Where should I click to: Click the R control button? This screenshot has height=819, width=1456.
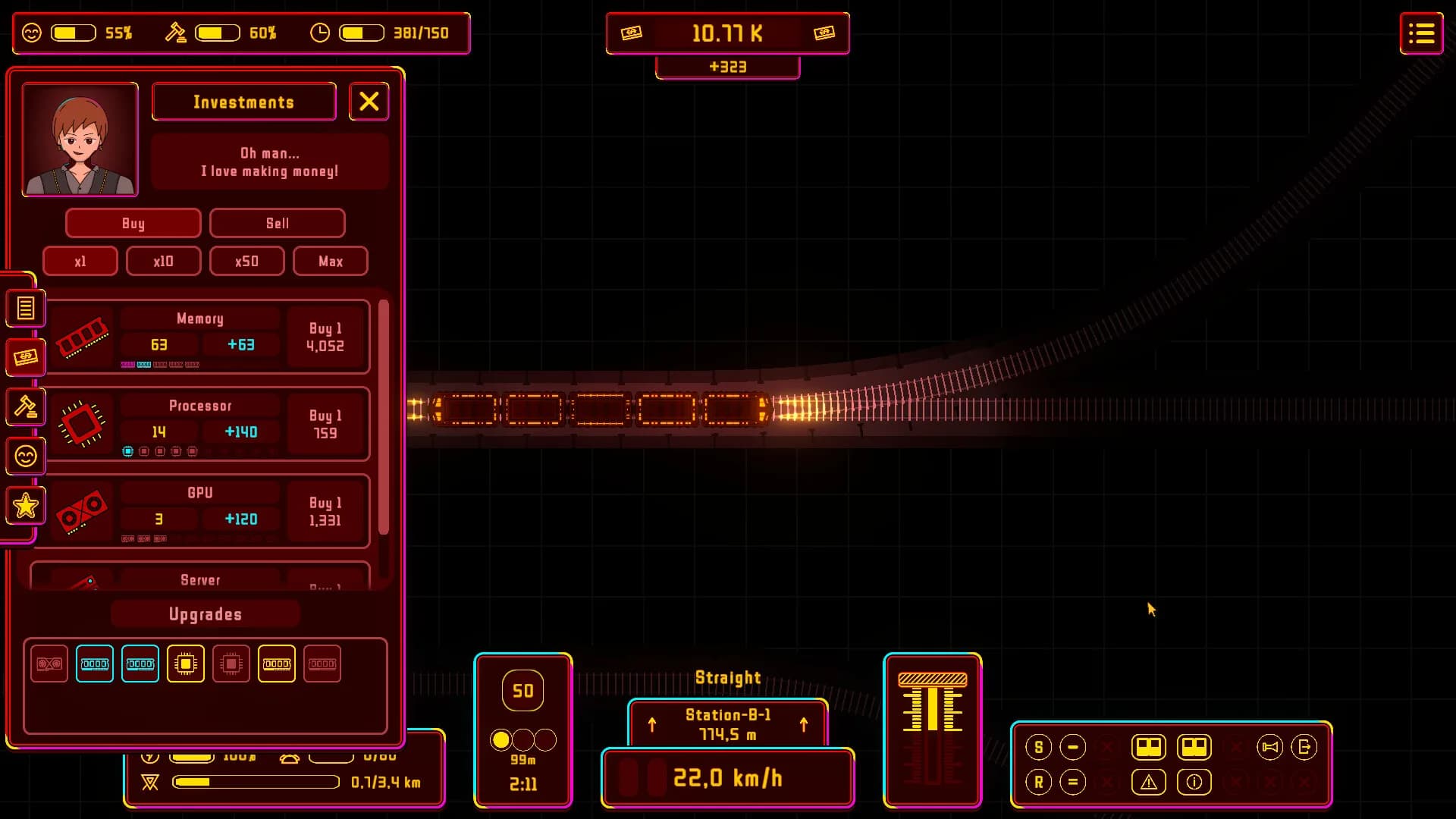tap(1039, 782)
